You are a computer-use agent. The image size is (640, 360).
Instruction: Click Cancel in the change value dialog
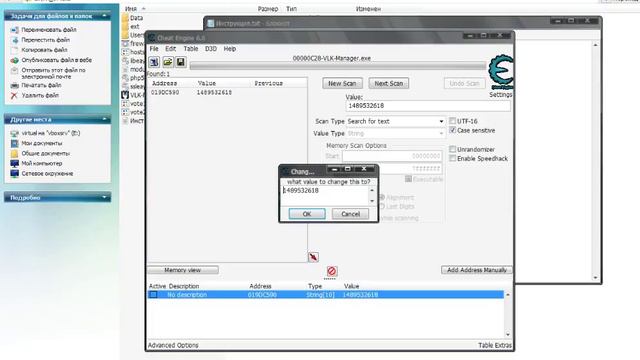pos(350,214)
